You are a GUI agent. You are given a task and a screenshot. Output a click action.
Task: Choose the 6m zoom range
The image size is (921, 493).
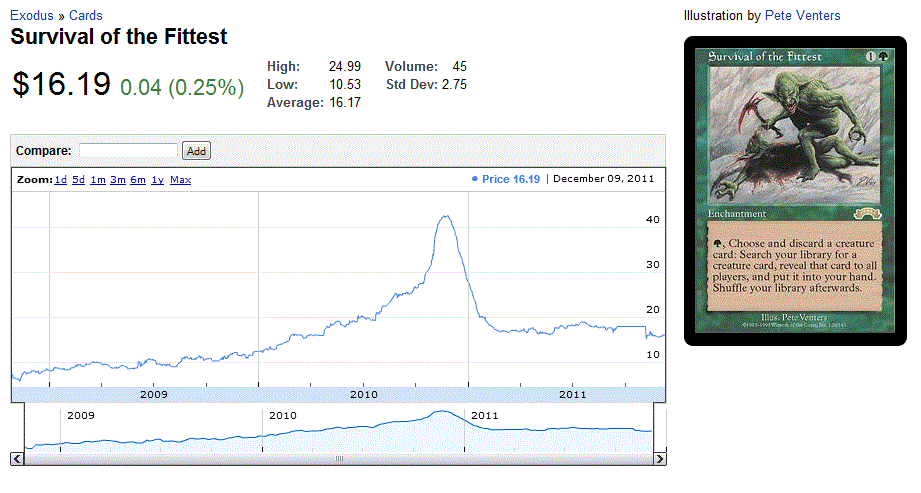tap(138, 180)
